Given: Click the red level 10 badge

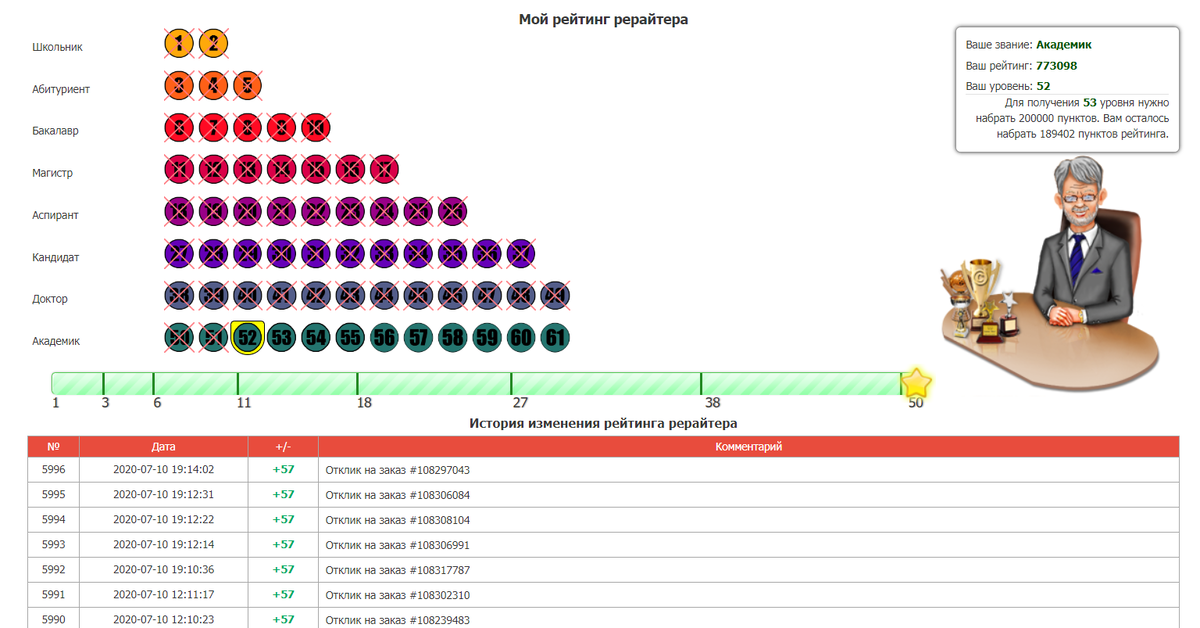Looking at the screenshot, I should coord(315,127).
